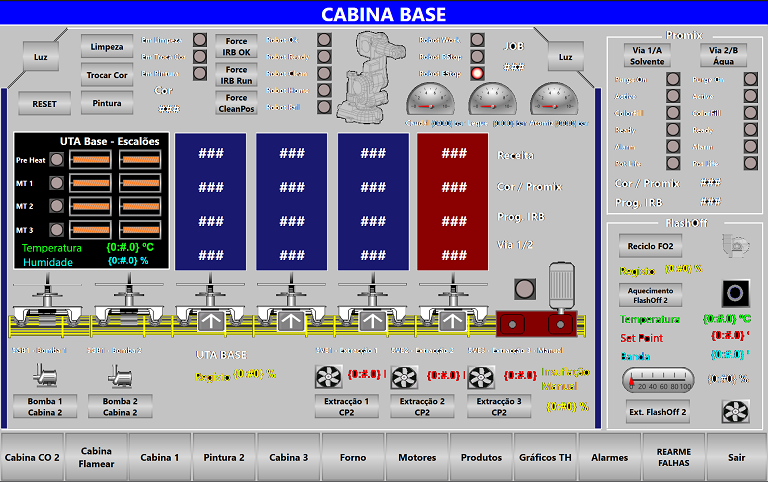Select the Extracção 3 fan icon
768x482 pixels.
[481, 377]
